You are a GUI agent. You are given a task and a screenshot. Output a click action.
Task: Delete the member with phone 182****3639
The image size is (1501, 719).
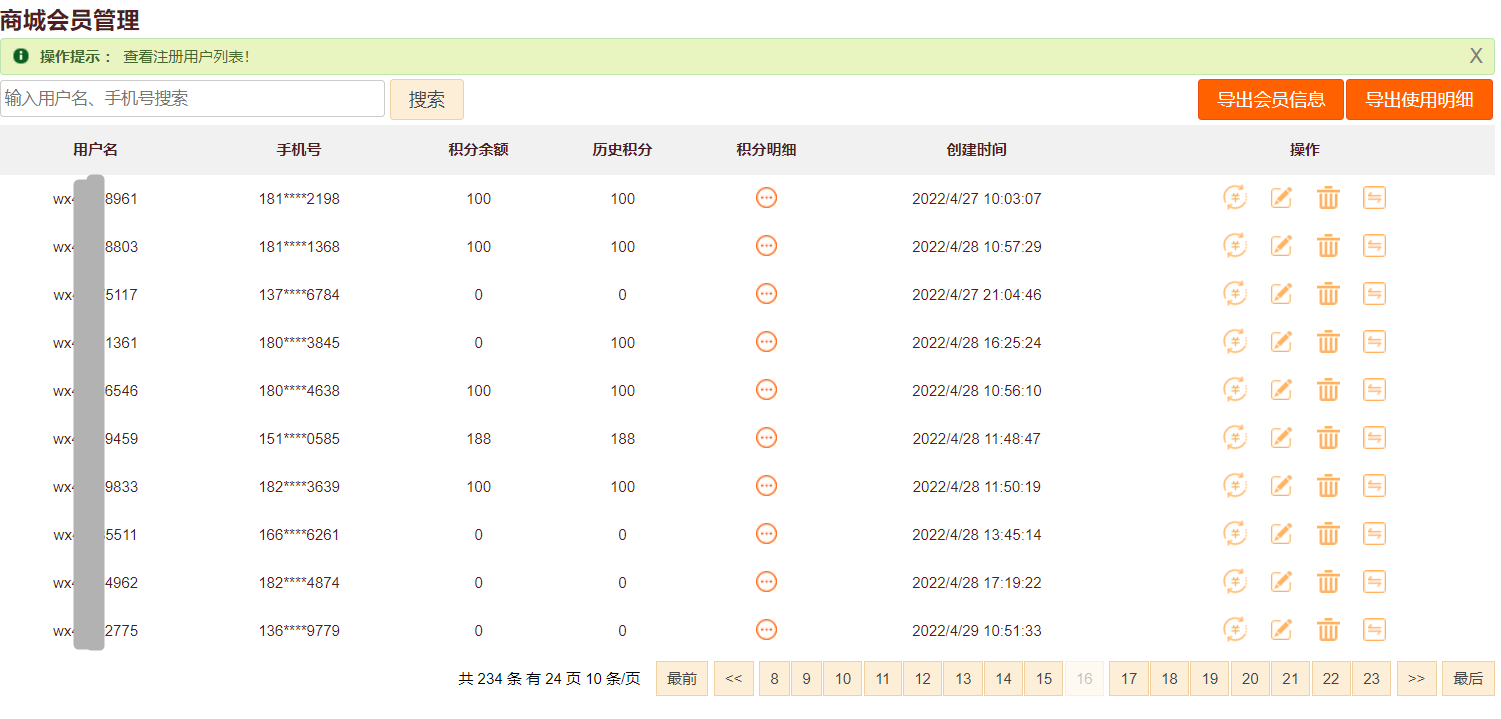click(1328, 486)
